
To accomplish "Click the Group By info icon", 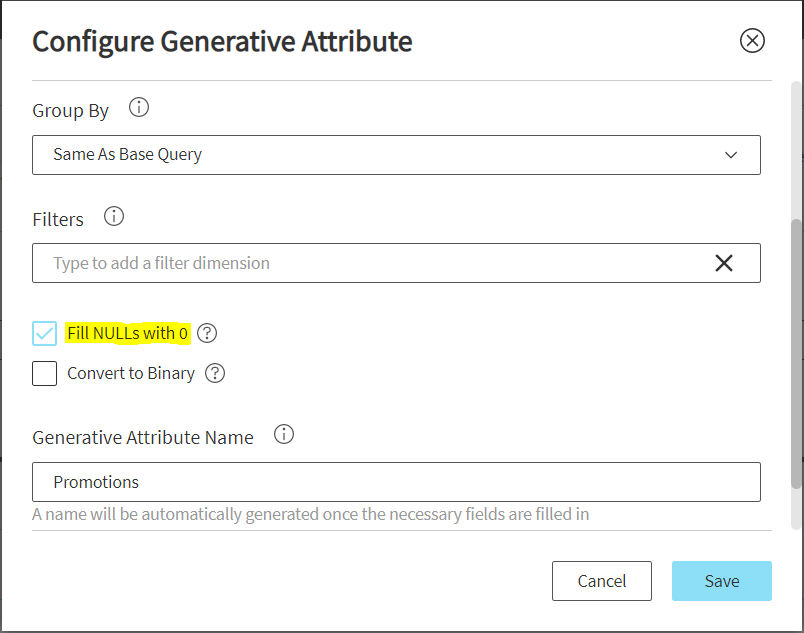I will coord(139,108).
